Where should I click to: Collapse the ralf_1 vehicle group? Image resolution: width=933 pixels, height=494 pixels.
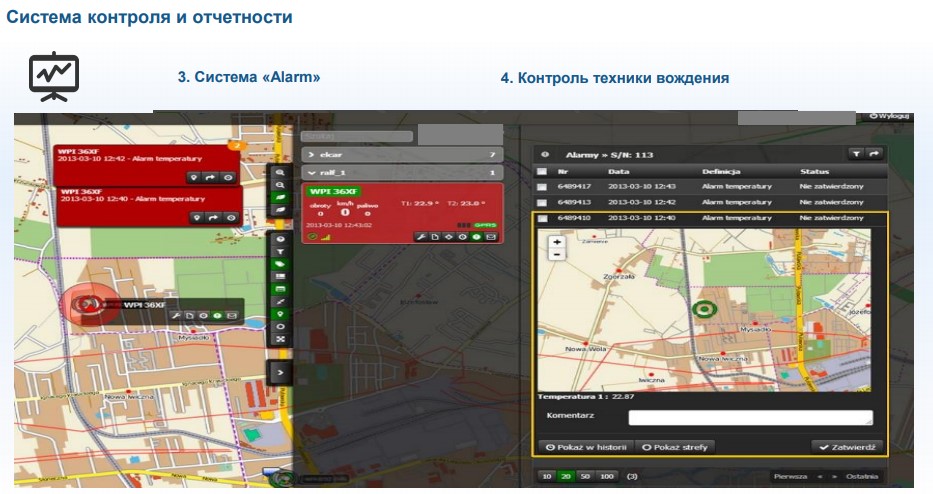tap(400, 172)
